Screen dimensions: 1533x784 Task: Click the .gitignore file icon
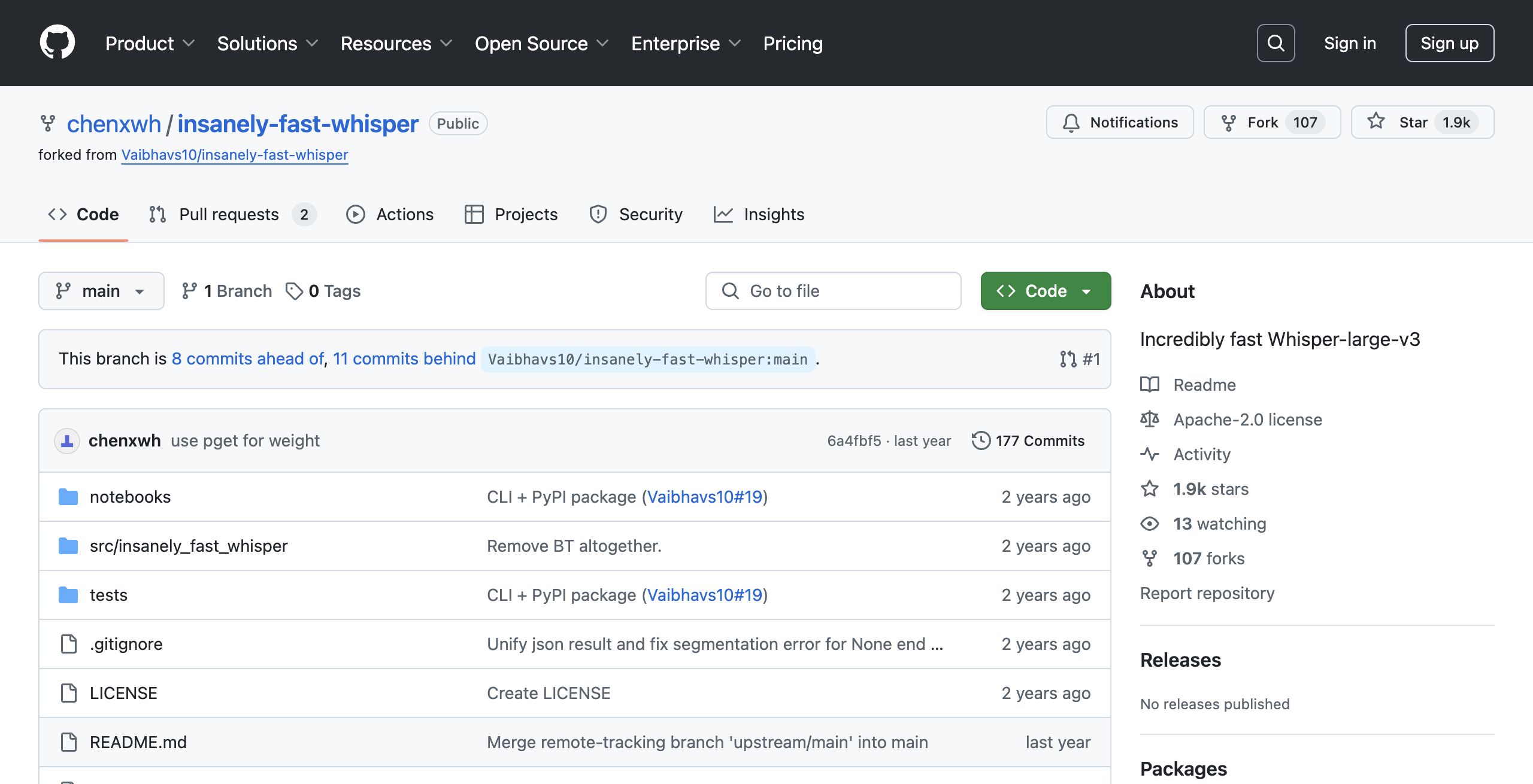coord(69,644)
